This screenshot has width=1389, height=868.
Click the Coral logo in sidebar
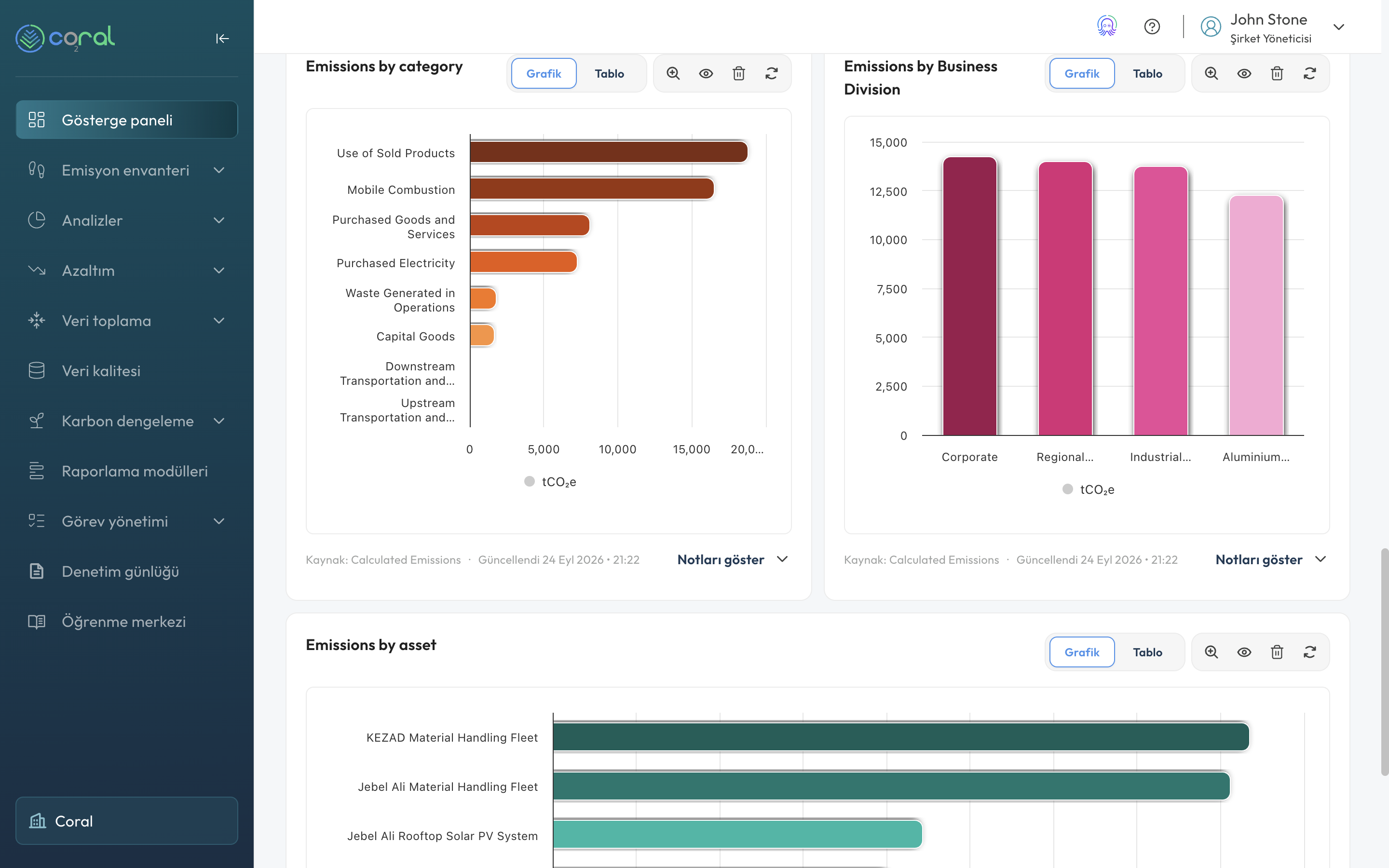click(x=65, y=38)
